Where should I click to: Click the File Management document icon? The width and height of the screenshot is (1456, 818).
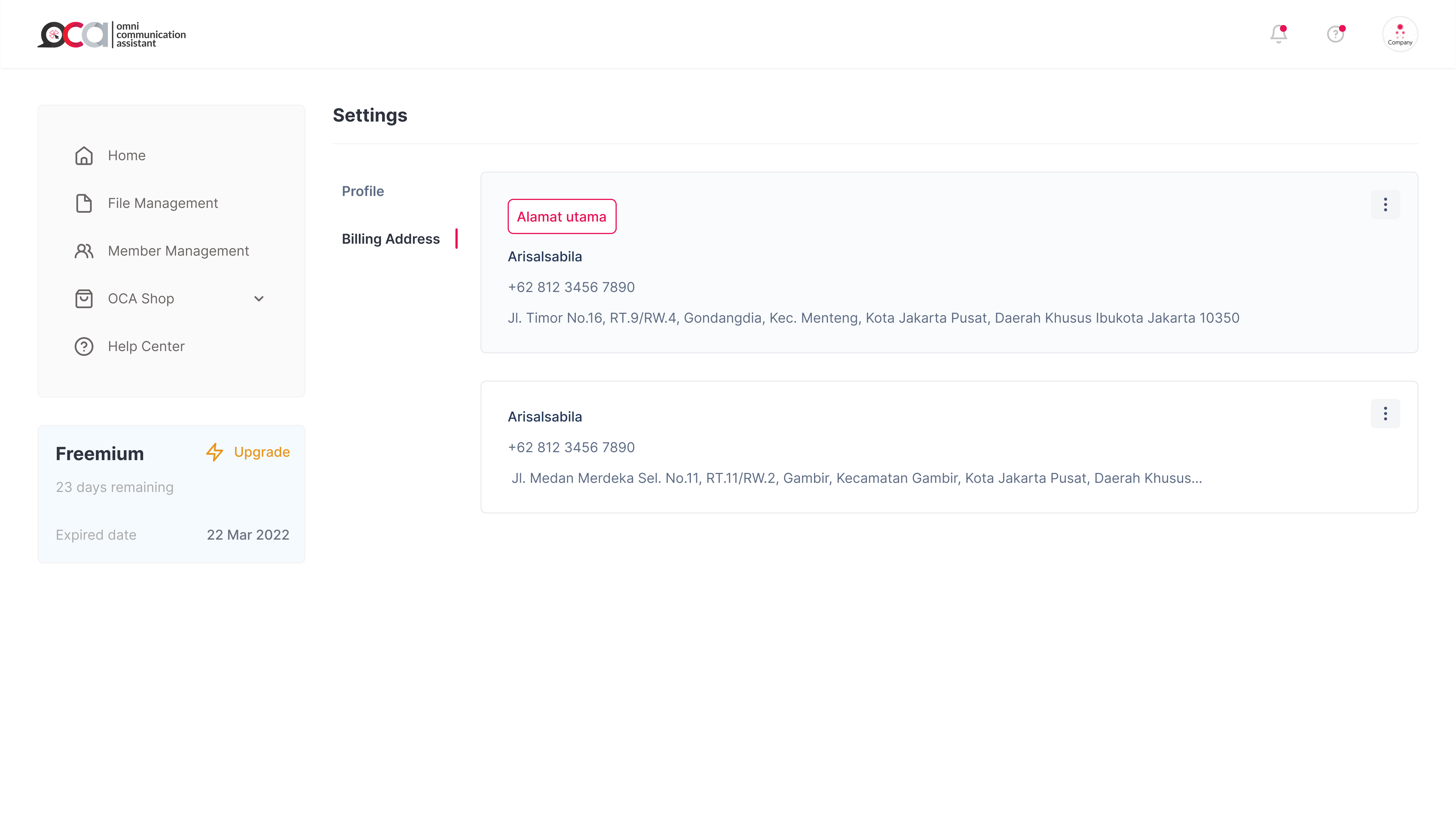[x=84, y=203]
